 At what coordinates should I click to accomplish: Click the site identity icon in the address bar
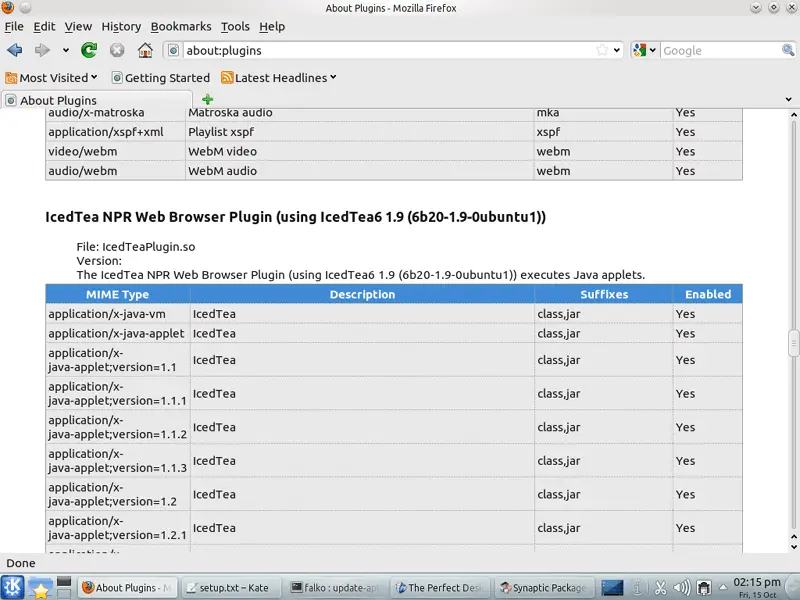point(173,50)
